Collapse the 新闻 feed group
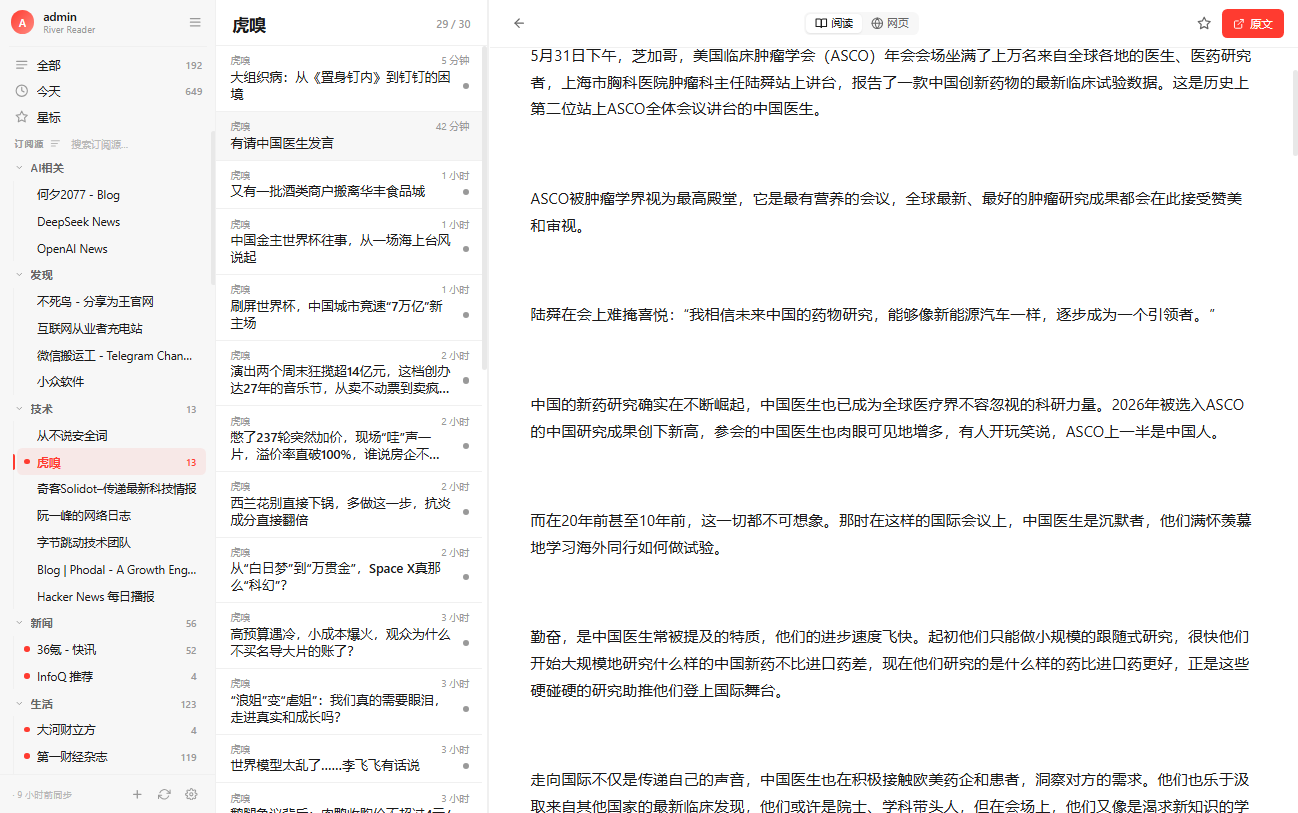The width and height of the screenshot is (1298, 813). [x=20, y=623]
